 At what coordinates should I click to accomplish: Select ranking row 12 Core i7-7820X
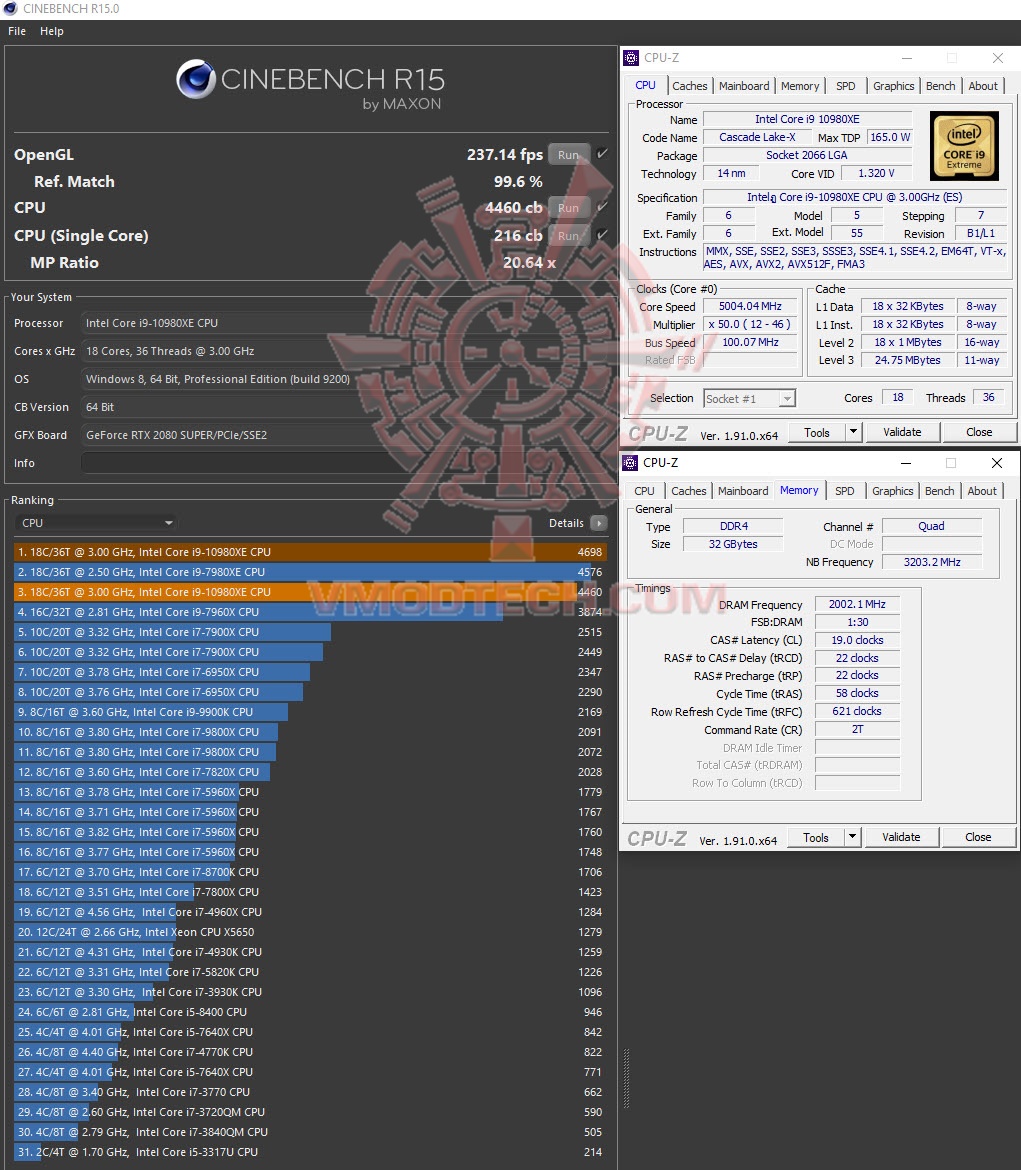tap(310, 772)
